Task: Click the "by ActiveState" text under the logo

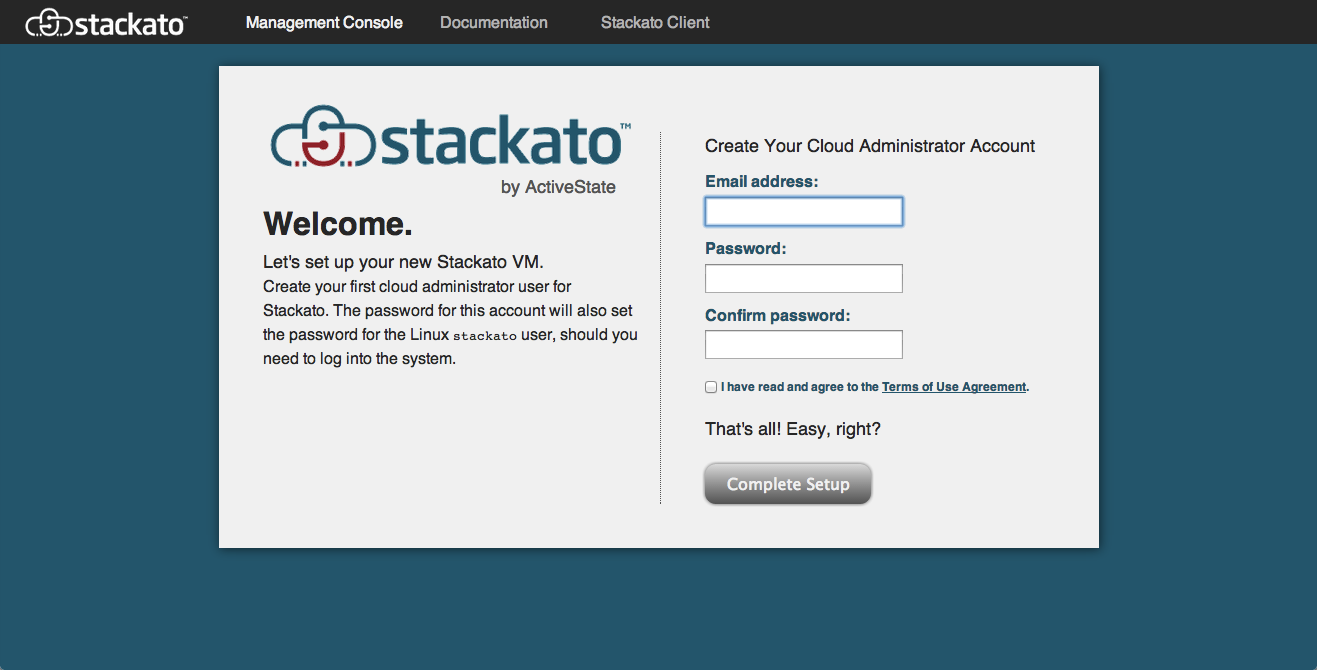Action: 558,187
